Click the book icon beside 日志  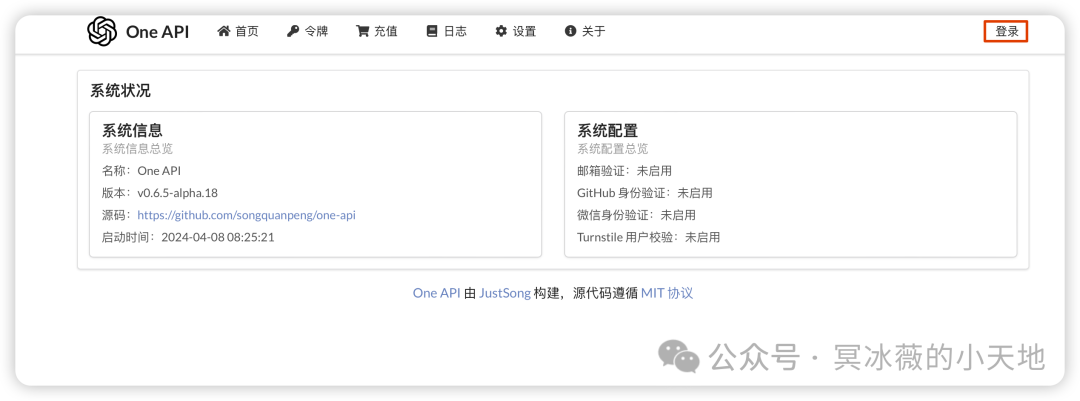point(432,31)
